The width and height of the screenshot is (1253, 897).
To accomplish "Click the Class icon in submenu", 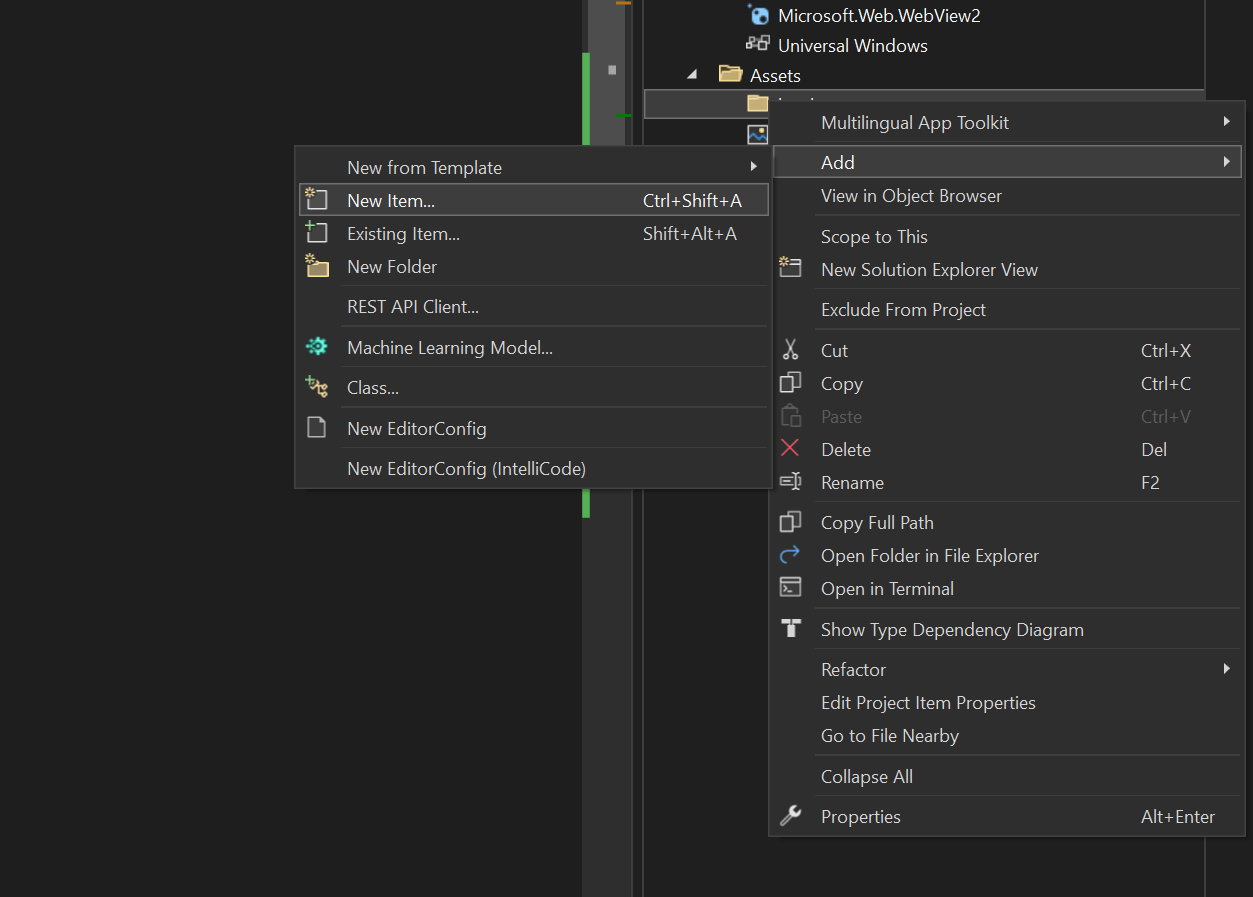I will [x=316, y=387].
